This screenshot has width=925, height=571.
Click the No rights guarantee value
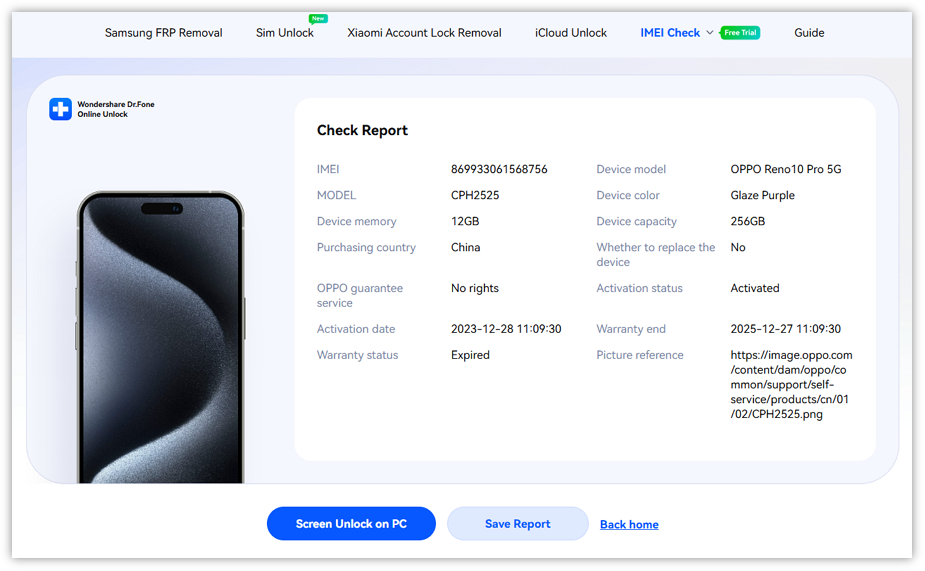(475, 288)
